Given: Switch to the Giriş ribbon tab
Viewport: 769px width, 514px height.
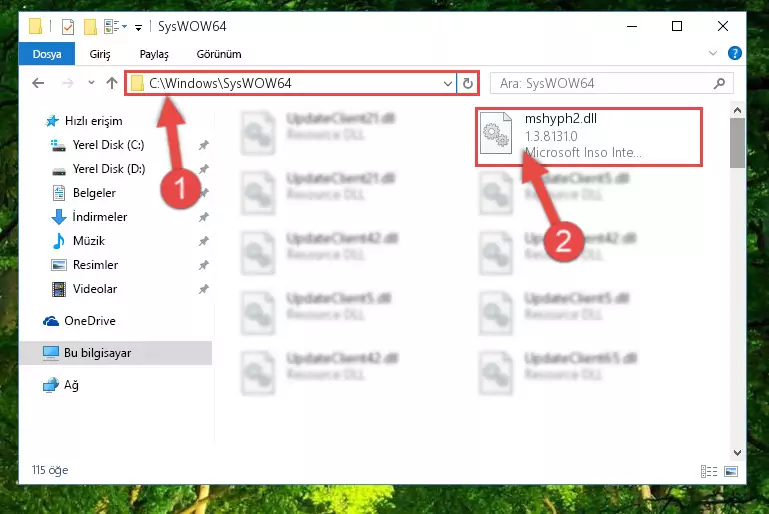Looking at the screenshot, I should point(100,54).
